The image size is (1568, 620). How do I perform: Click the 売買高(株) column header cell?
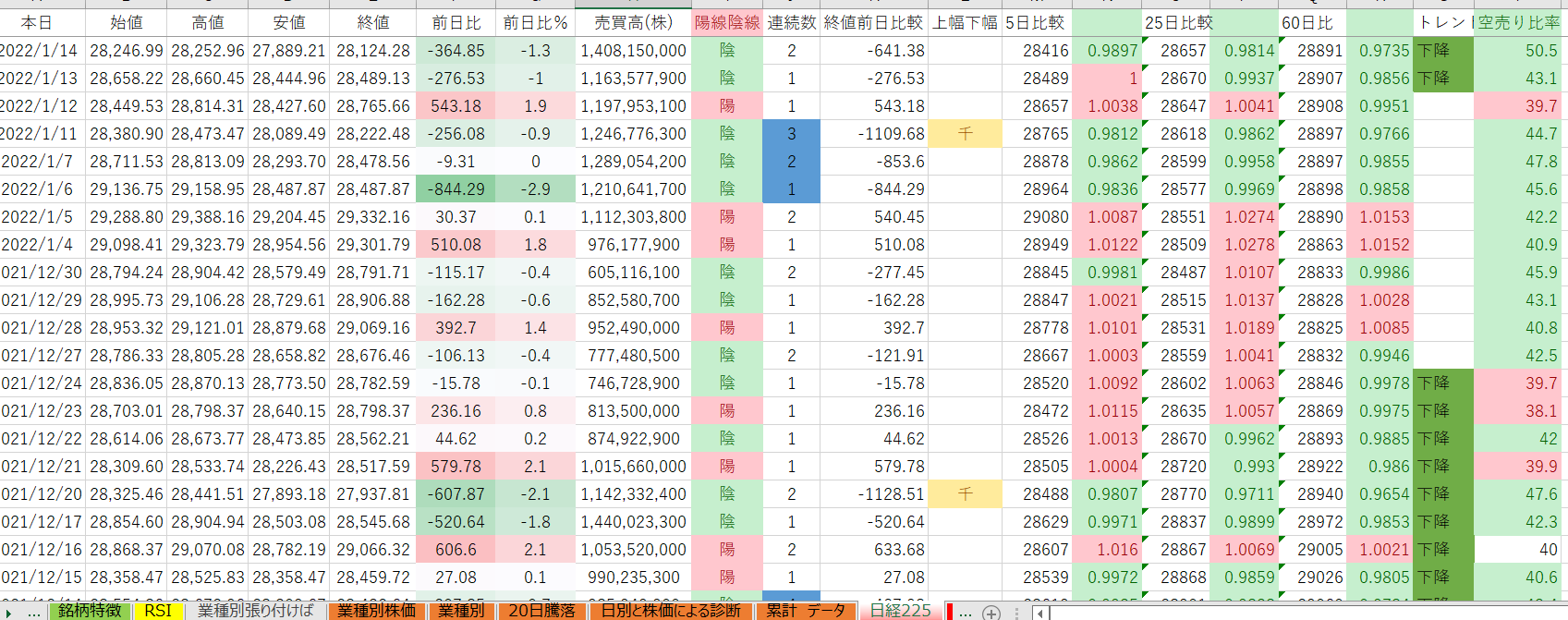coord(633,22)
